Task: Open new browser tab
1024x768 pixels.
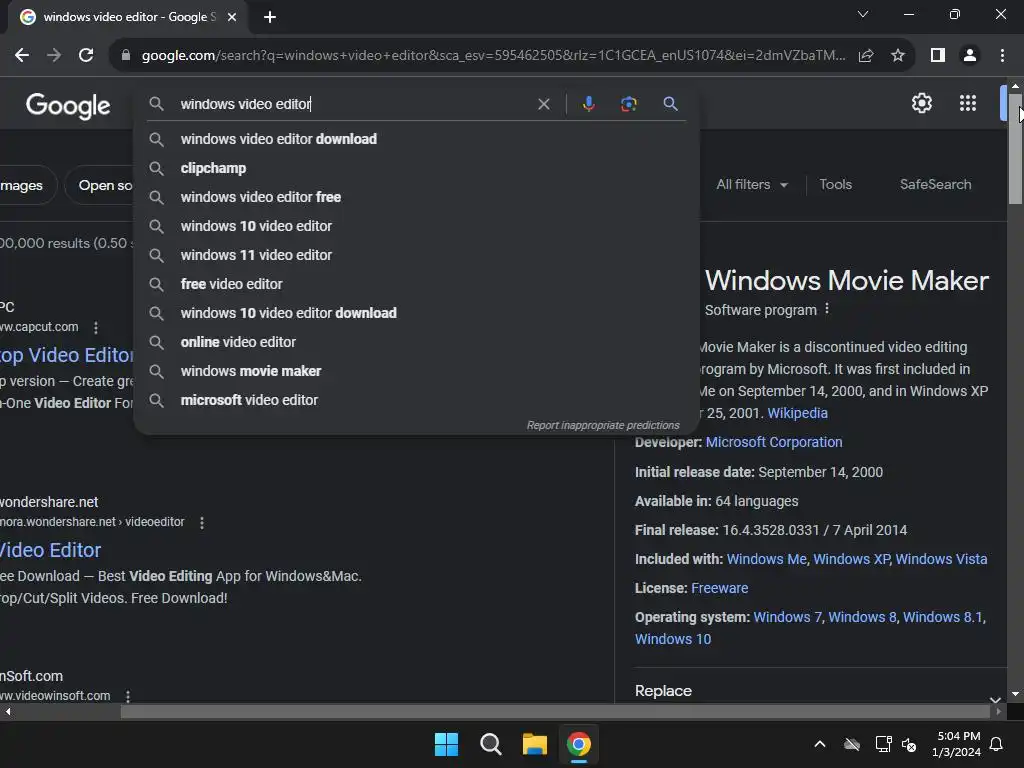Action: [x=270, y=17]
